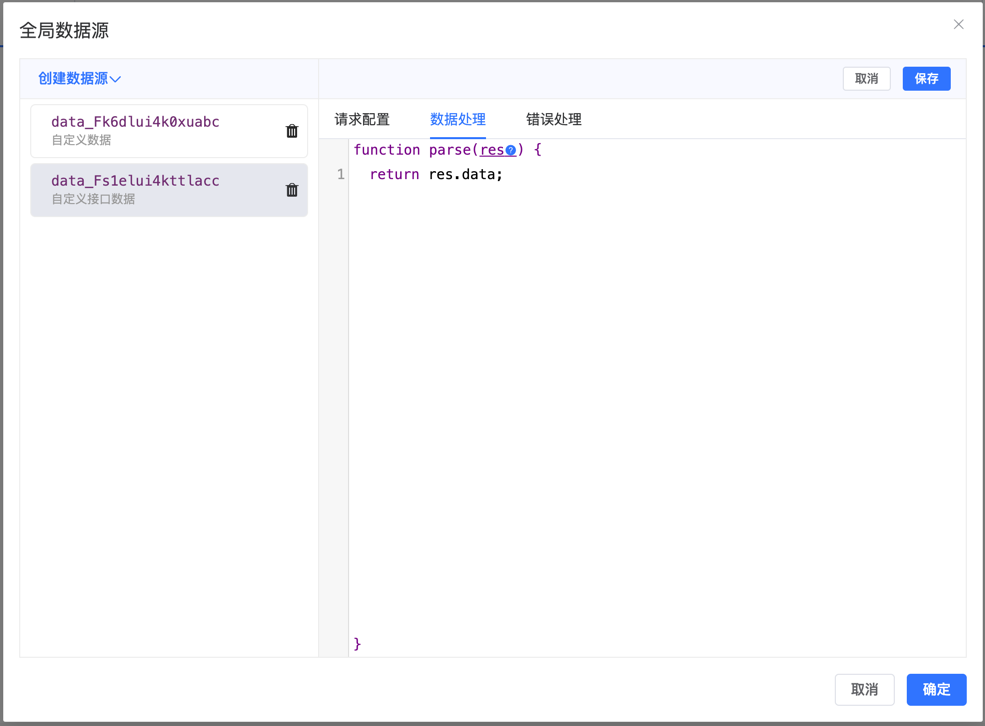The height and width of the screenshot is (726, 985).
Task: Confirm with the 确定 button
Action: coord(936,690)
